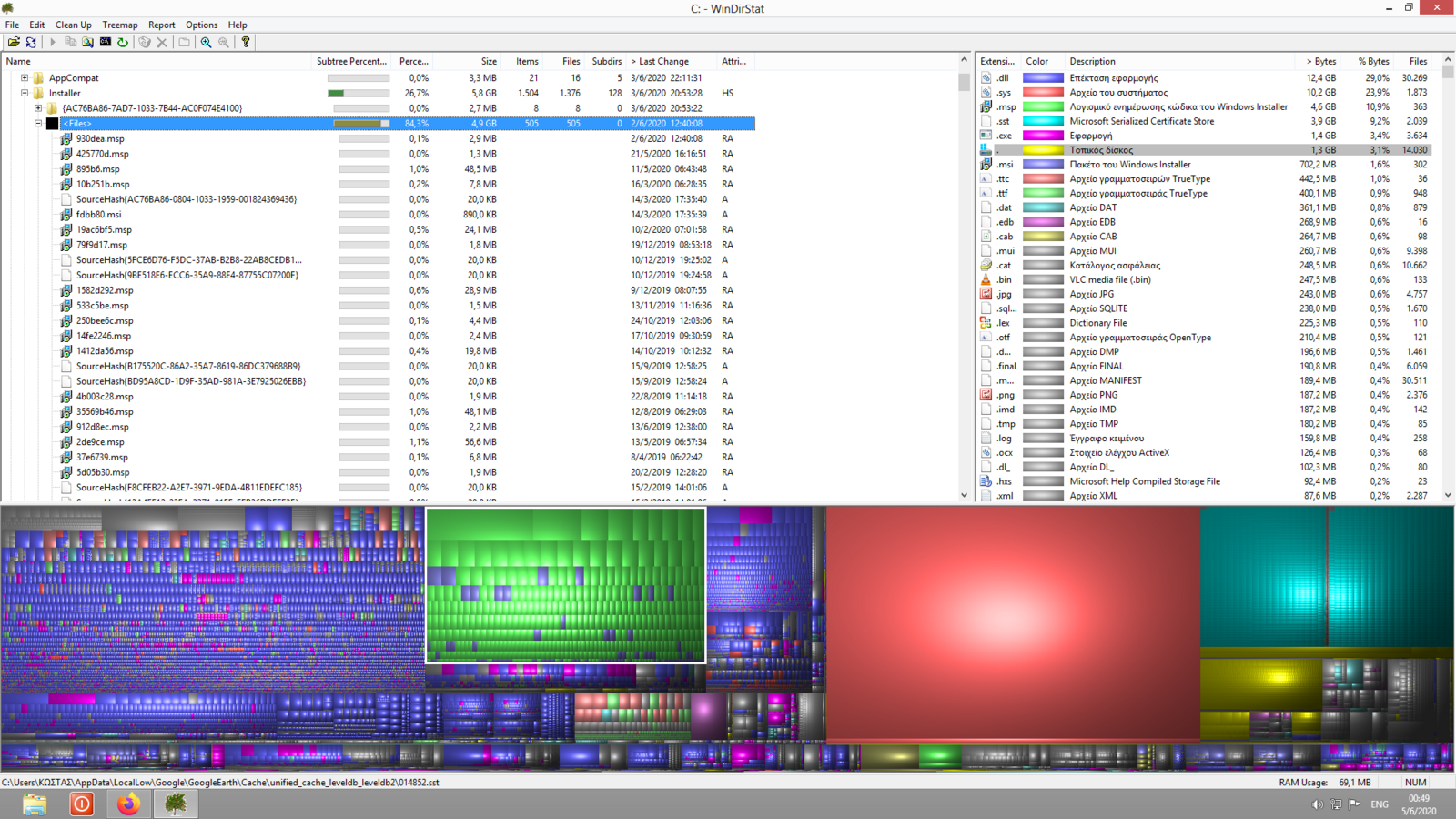The image size is (1456, 819).
Task: Expand the AppCompat folder node
Action: tap(25, 78)
